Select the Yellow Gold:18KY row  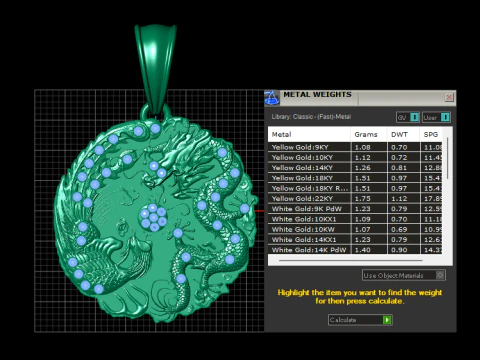355,178
